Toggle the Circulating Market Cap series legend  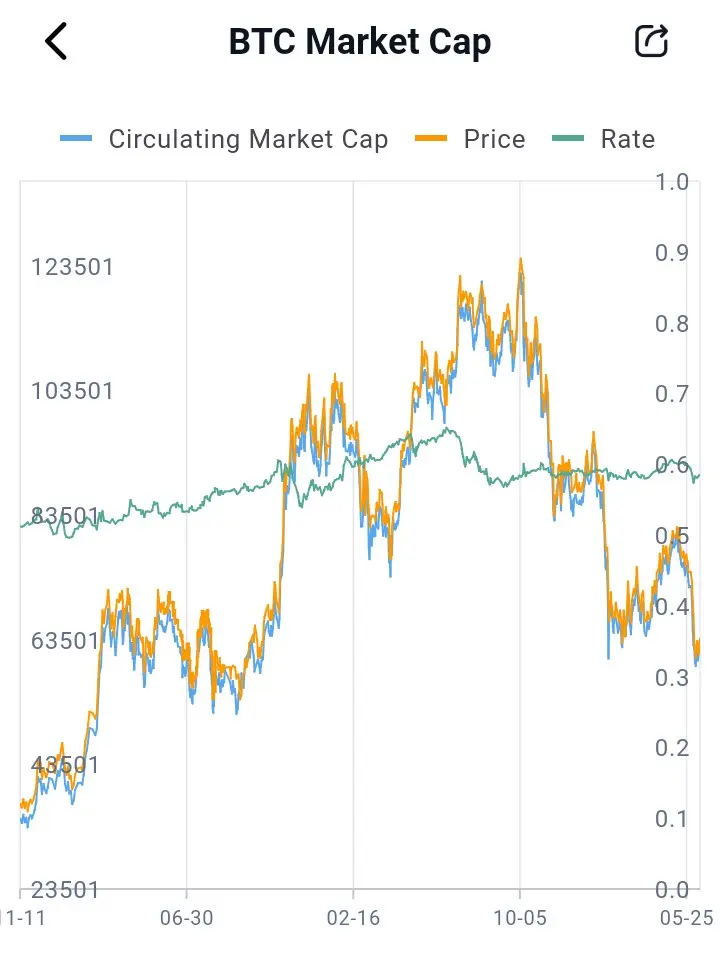tap(224, 139)
